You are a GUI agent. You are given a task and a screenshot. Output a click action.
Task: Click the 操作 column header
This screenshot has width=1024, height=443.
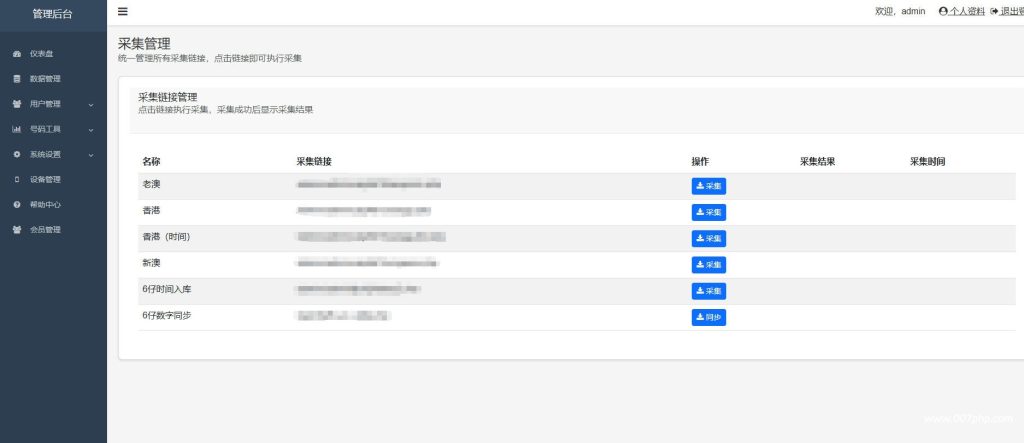pyautogui.click(x=700, y=161)
